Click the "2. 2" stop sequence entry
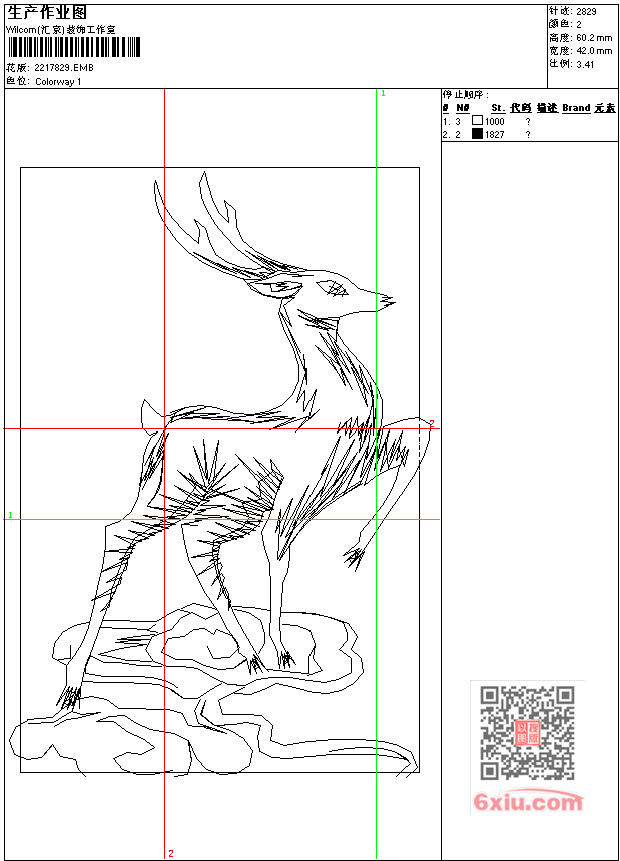This screenshot has height=861, width=620. tap(452, 135)
